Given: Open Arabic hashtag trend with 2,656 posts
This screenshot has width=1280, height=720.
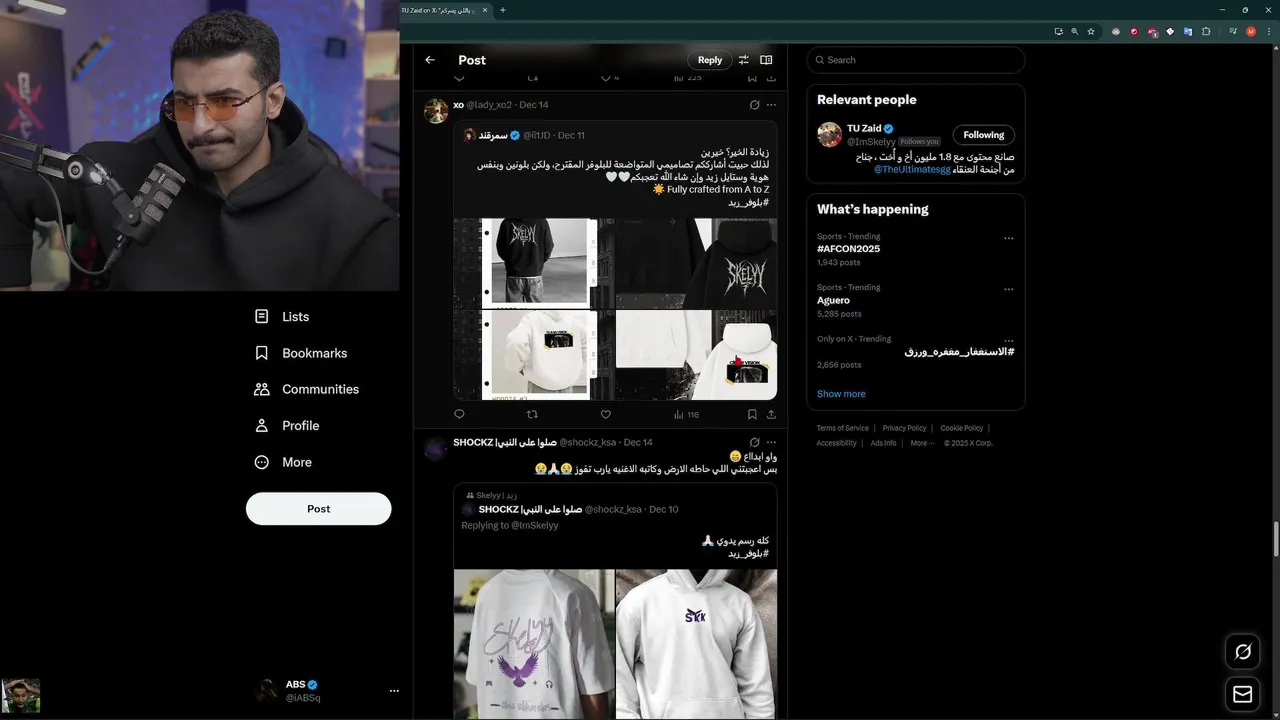Looking at the screenshot, I should click(960, 352).
